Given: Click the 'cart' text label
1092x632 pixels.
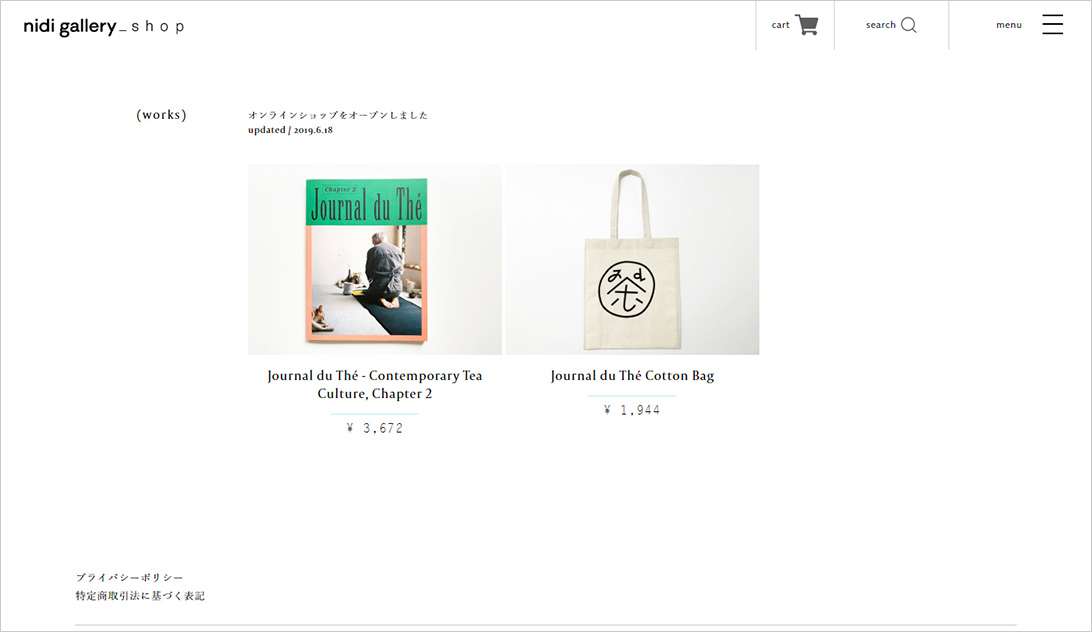Looking at the screenshot, I should pos(780,25).
